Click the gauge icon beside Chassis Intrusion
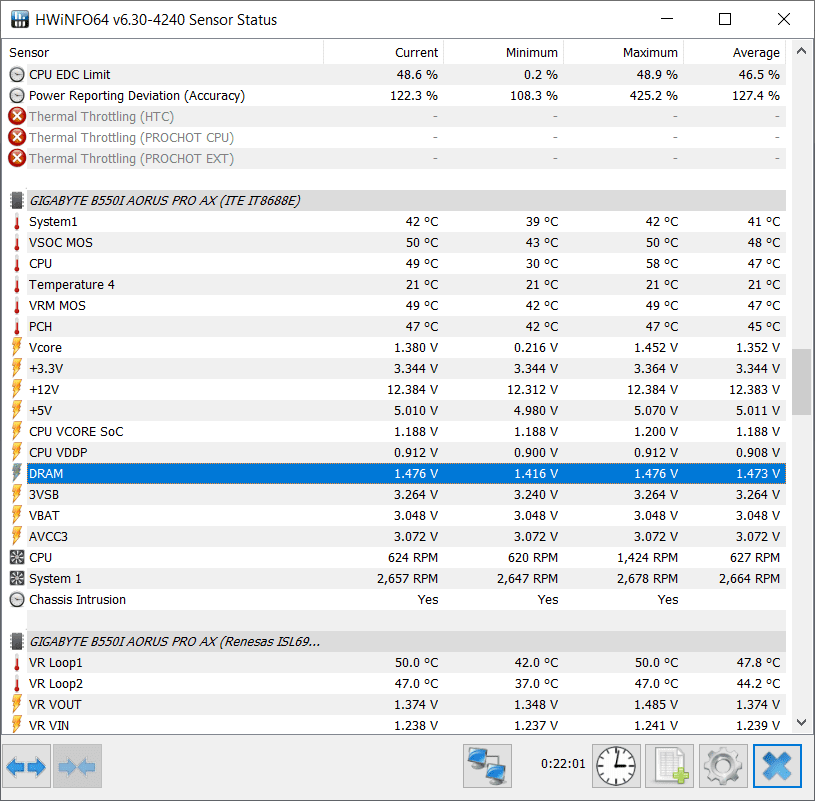The image size is (815, 801). [17, 599]
